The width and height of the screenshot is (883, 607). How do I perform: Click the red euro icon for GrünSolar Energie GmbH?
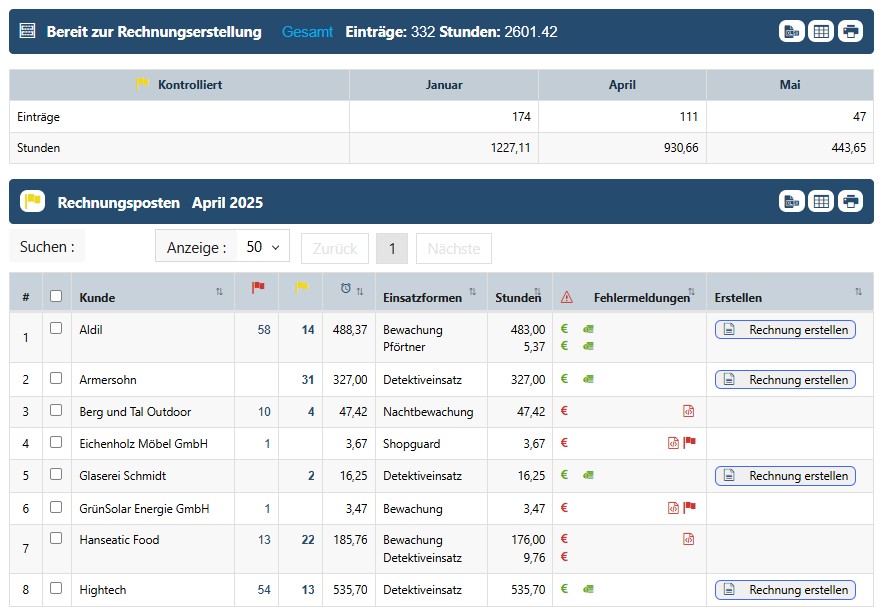click(564, 507)
